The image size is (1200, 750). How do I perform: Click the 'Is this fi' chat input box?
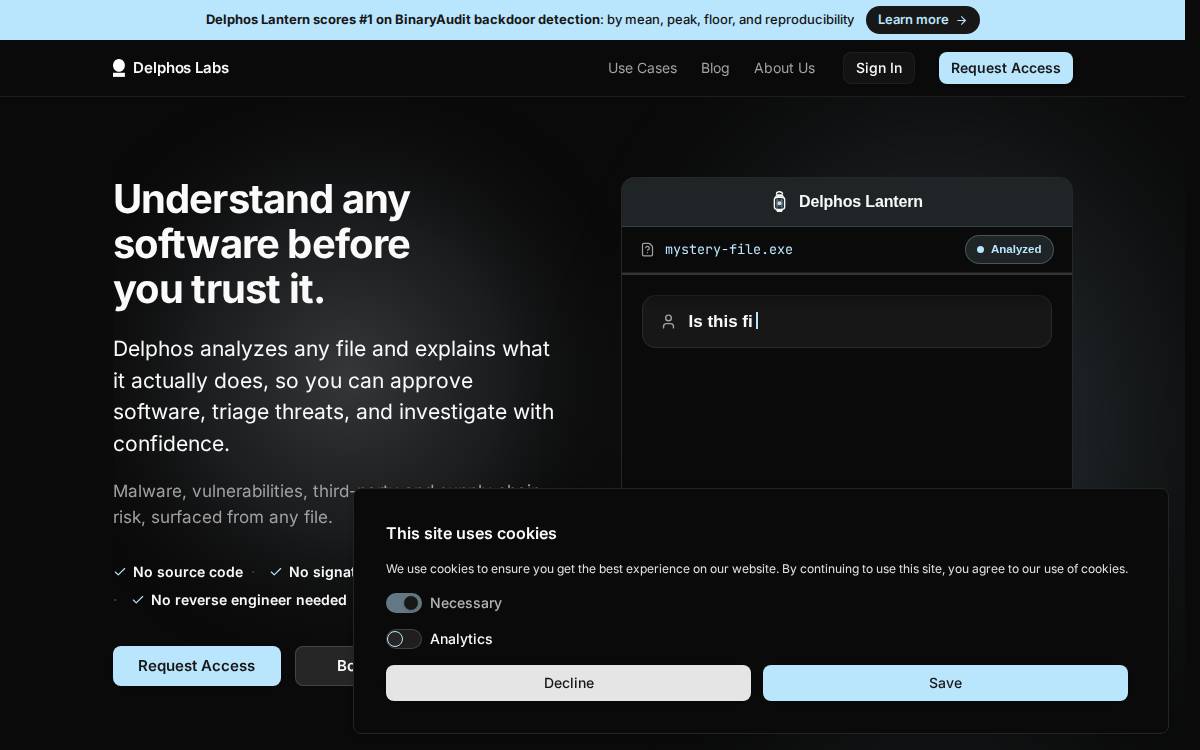pyautogui.click(x=847, y=321)
